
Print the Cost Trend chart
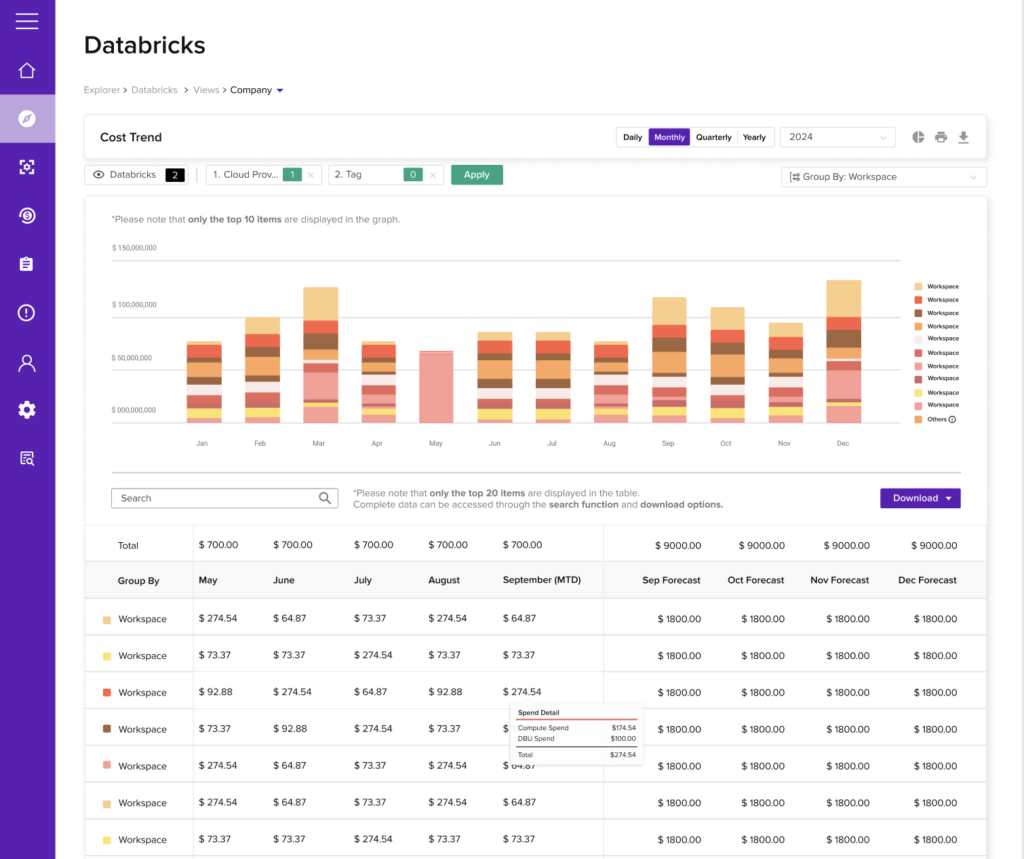coord(941,137)
